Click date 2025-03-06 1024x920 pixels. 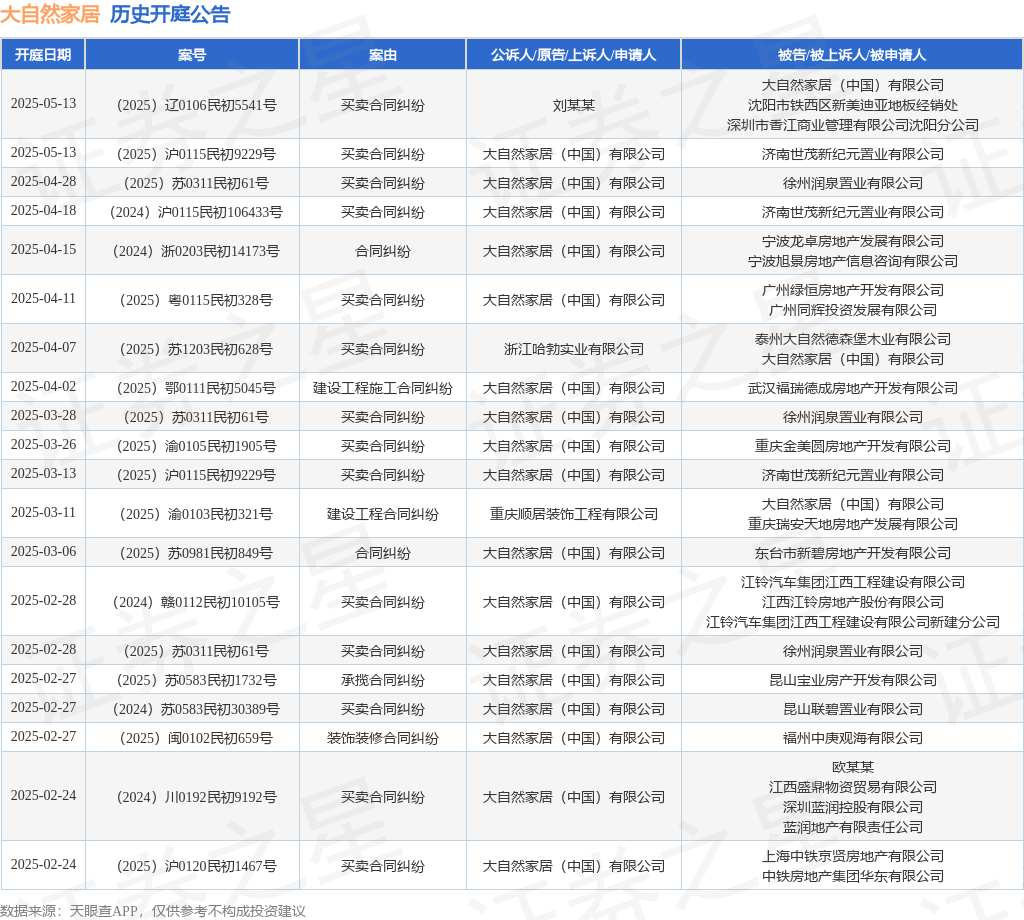click(43, 552)
